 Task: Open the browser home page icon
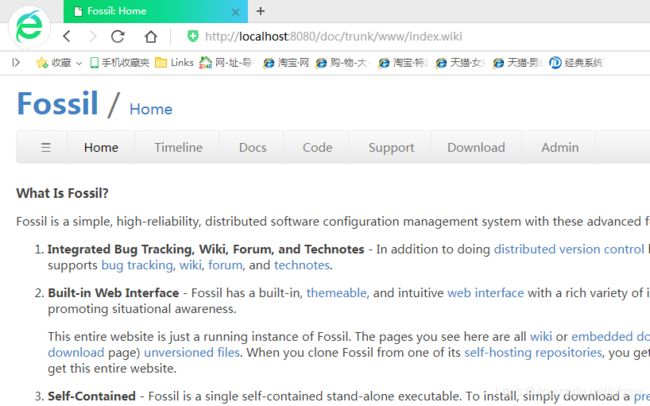(151, 36)
